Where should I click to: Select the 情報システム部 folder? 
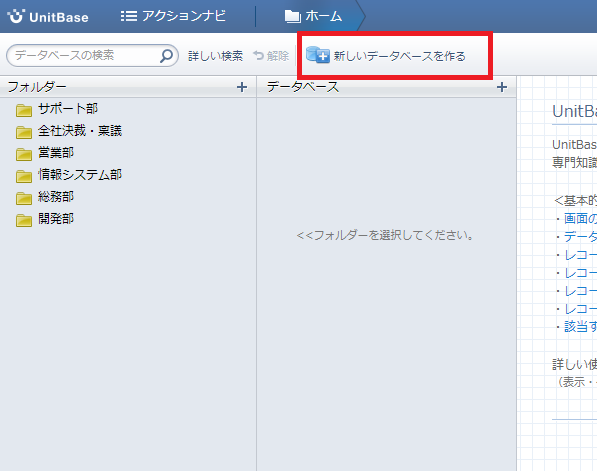click(80, 175)
